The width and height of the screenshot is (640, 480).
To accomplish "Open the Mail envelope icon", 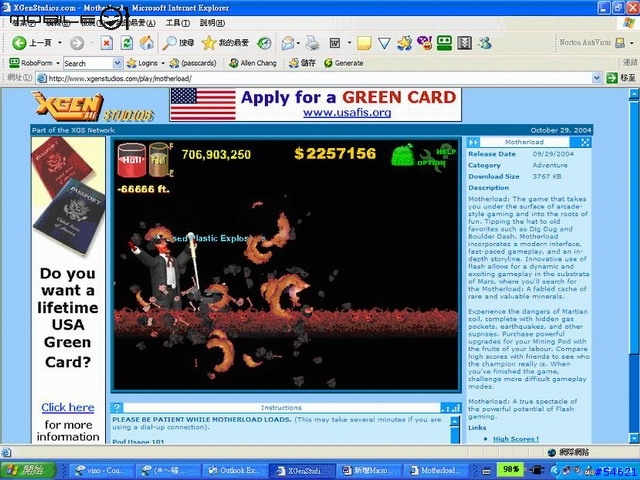I will [x=288, y=43].
